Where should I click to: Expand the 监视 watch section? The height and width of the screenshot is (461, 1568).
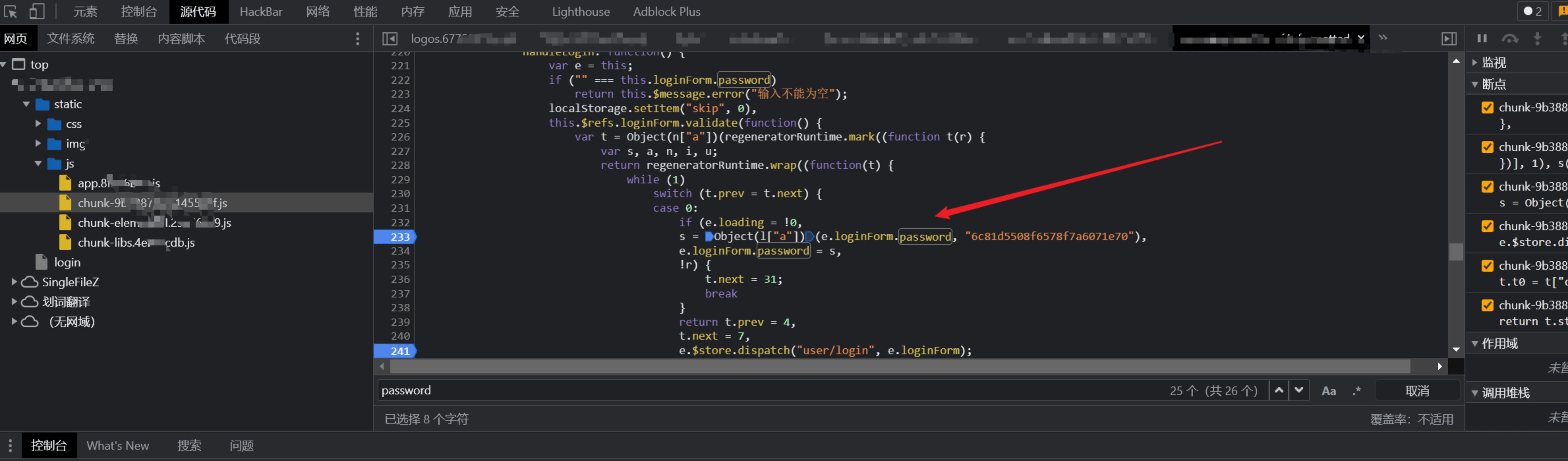coord(1475,62)
